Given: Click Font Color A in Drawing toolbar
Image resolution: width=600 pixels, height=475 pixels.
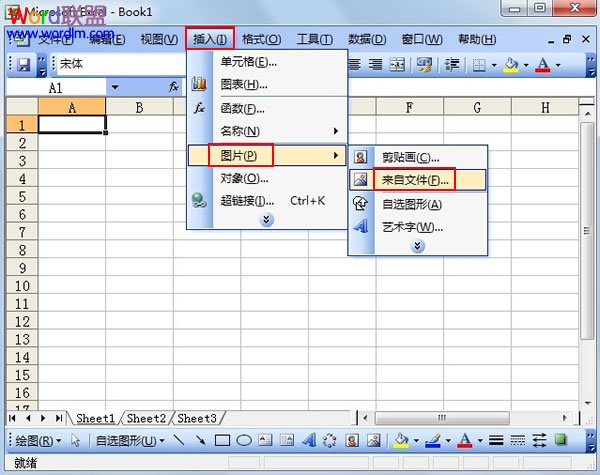Looking at the screenshot, I should [465, 440].
